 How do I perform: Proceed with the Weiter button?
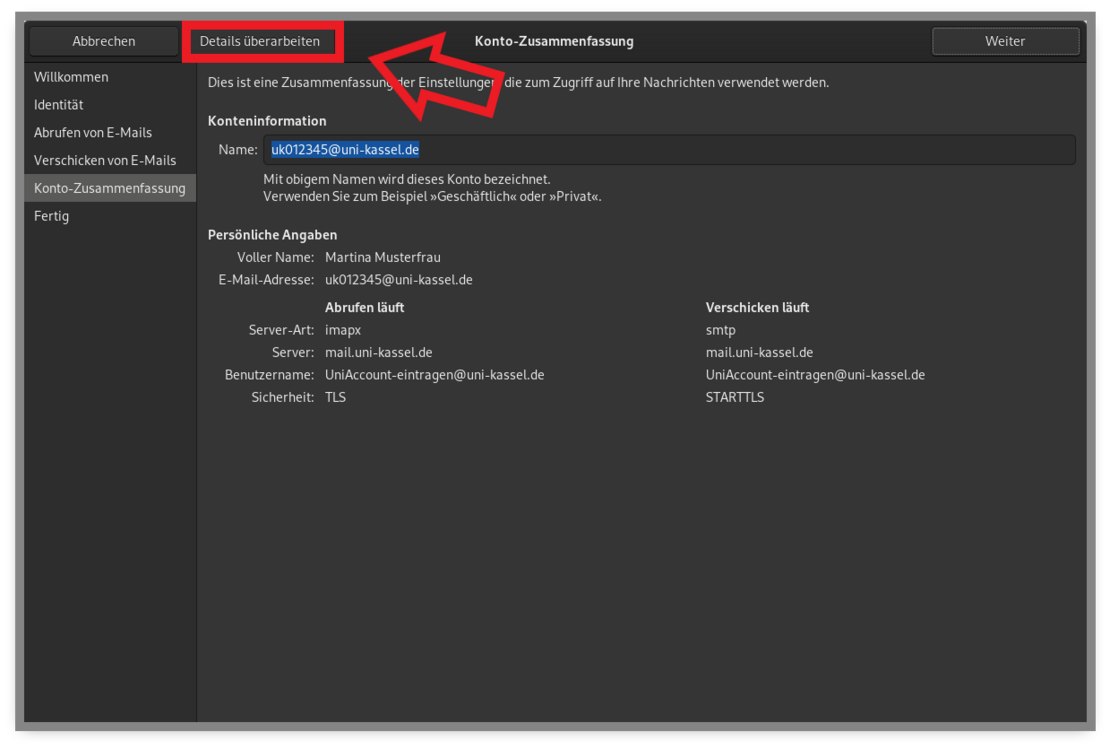[1005, 41]
